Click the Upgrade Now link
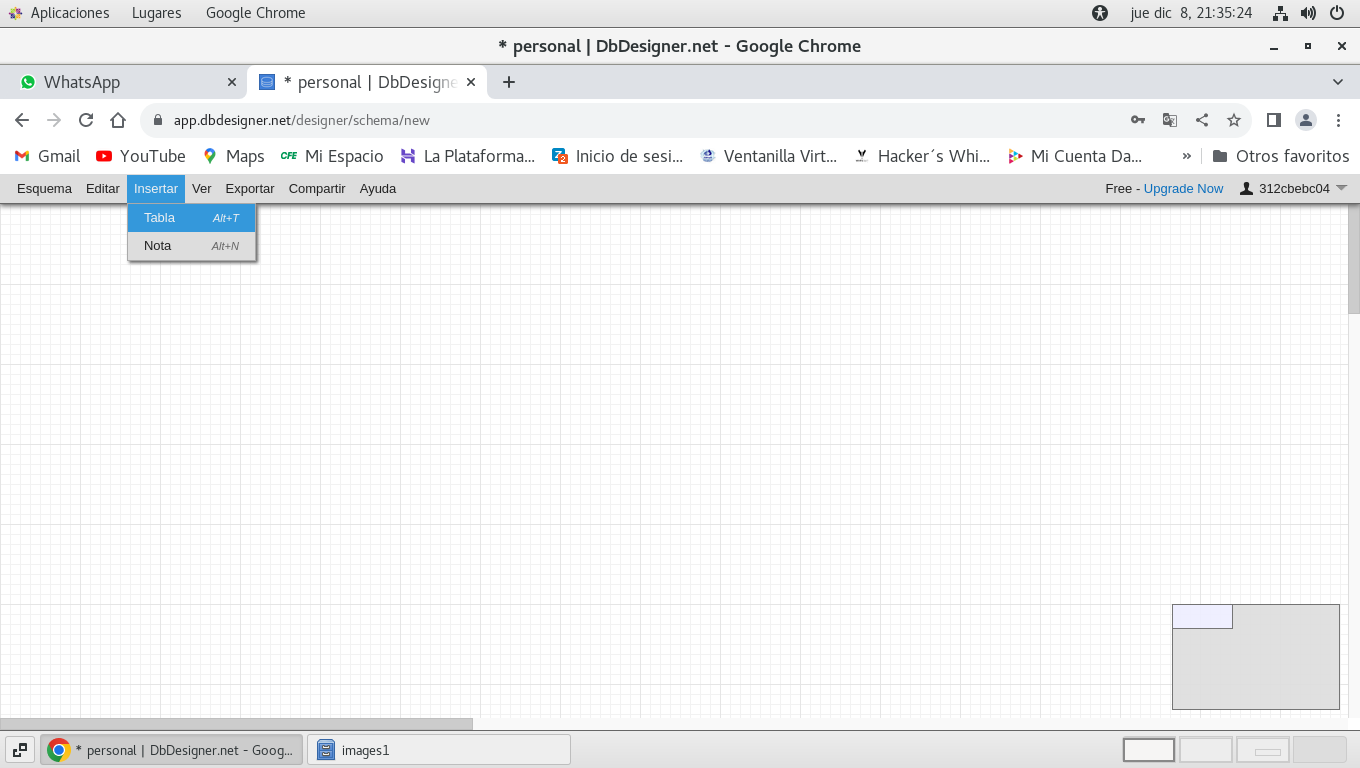Screen dimensions: 1360x768 (x=1183, y=189)
